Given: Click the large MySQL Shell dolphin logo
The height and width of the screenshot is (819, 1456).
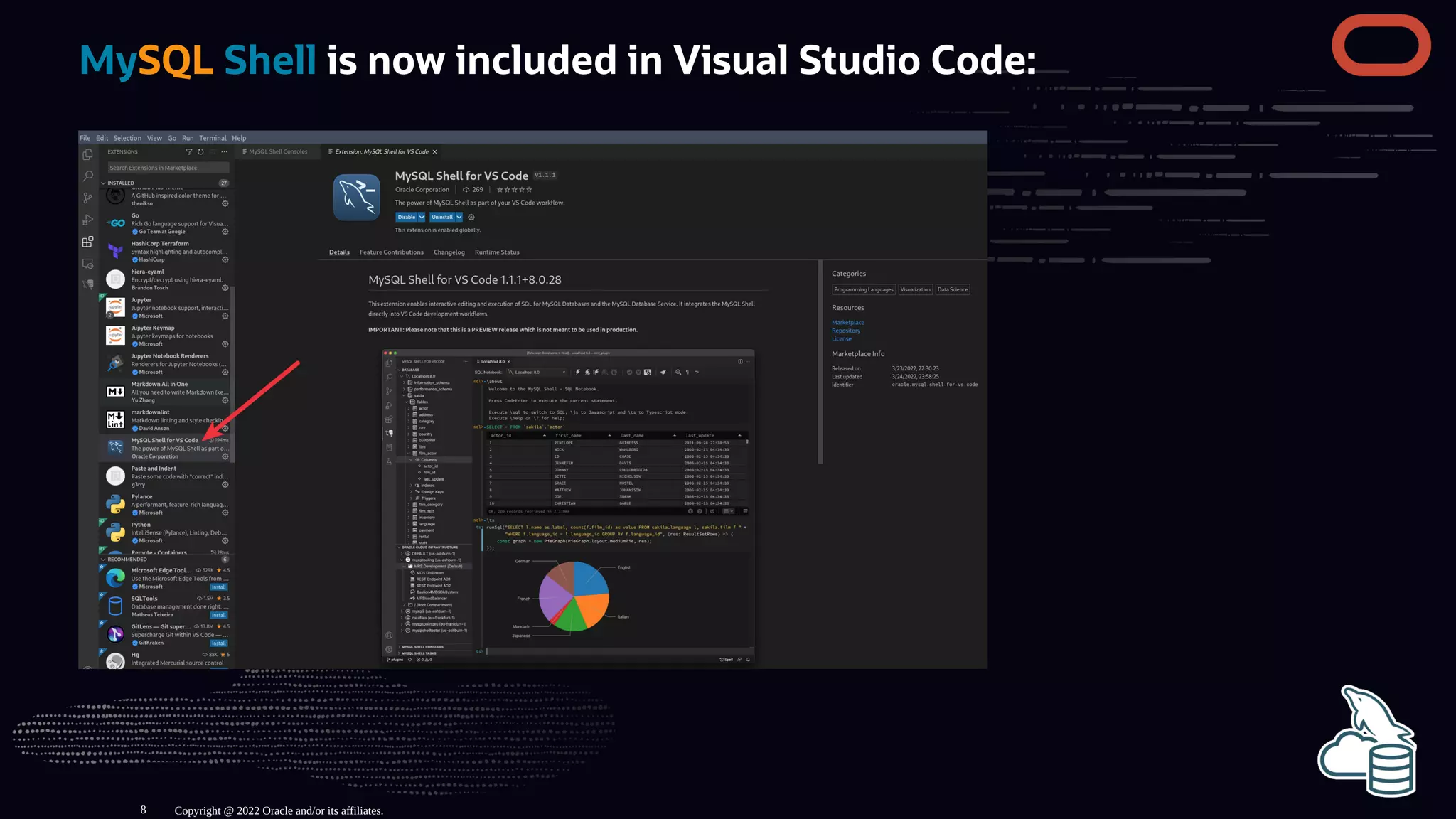Looking at the screenshot, I should (x=356, y=198).
